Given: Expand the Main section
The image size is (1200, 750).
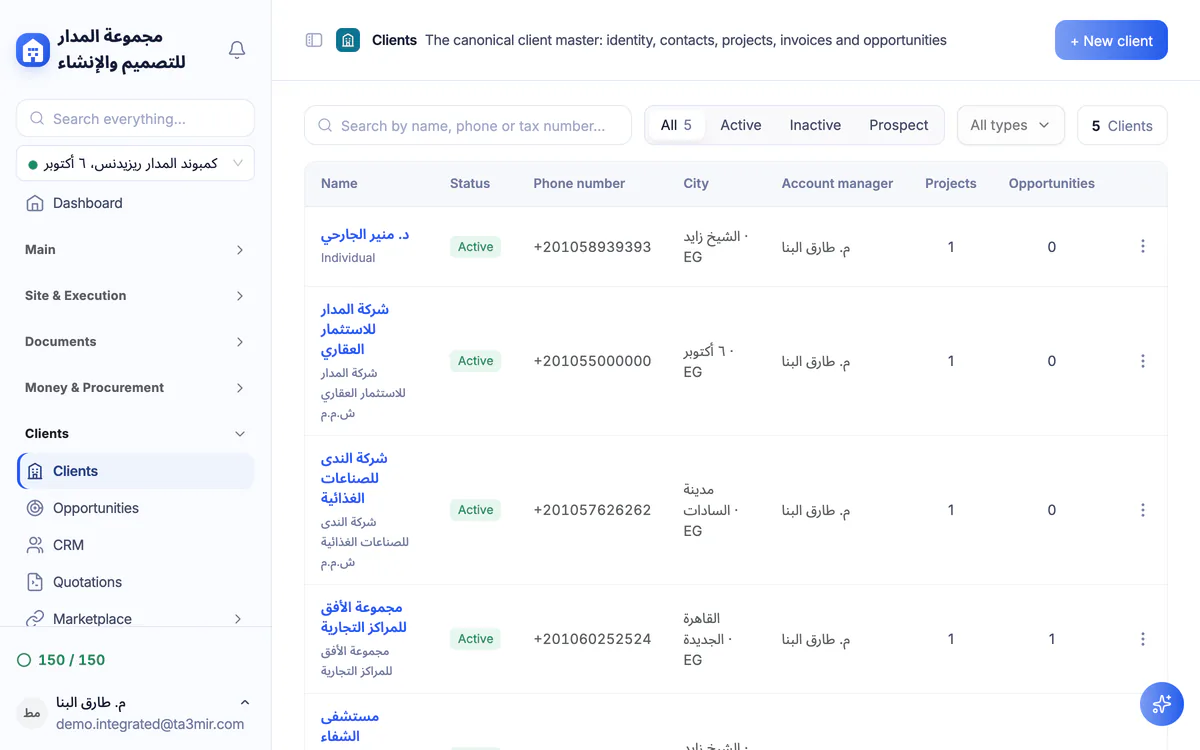Looking at the screenshot, I should tap(135, 250).
